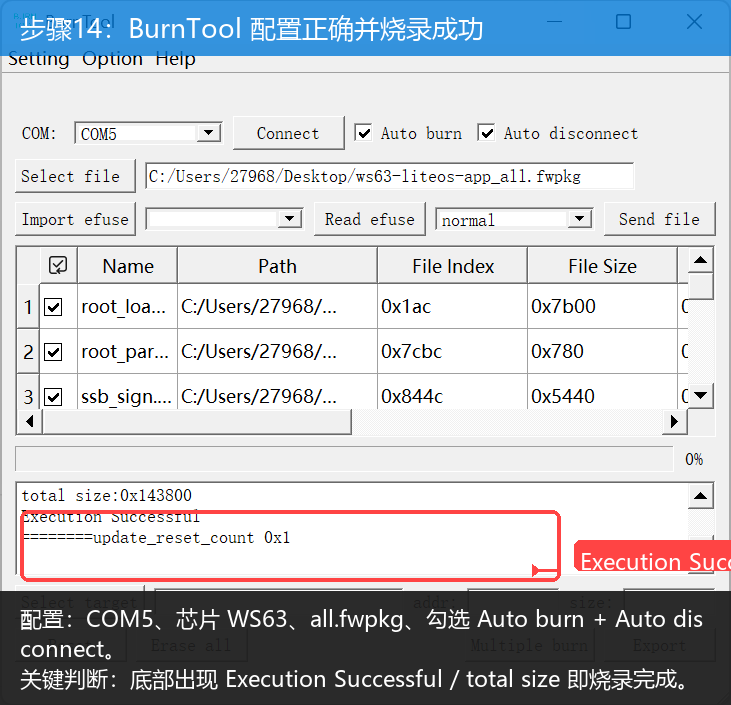Click the Select file button
This screenshot has height=705, width=731.
tap(75, 176)
